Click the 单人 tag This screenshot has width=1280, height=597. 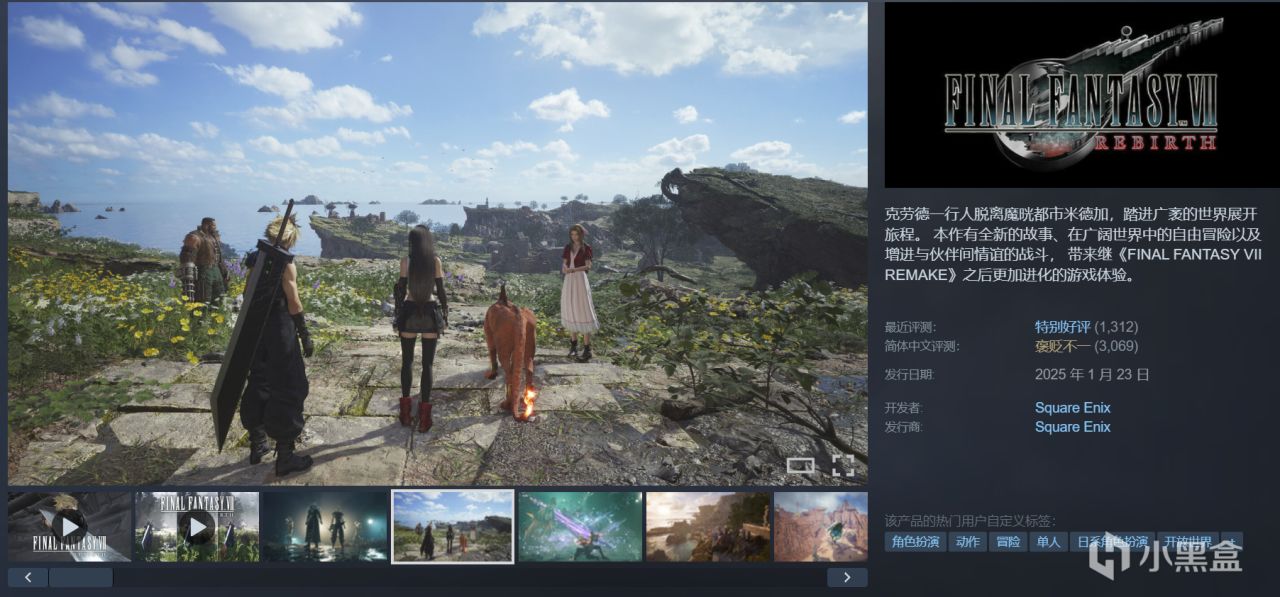[1049, 541]
